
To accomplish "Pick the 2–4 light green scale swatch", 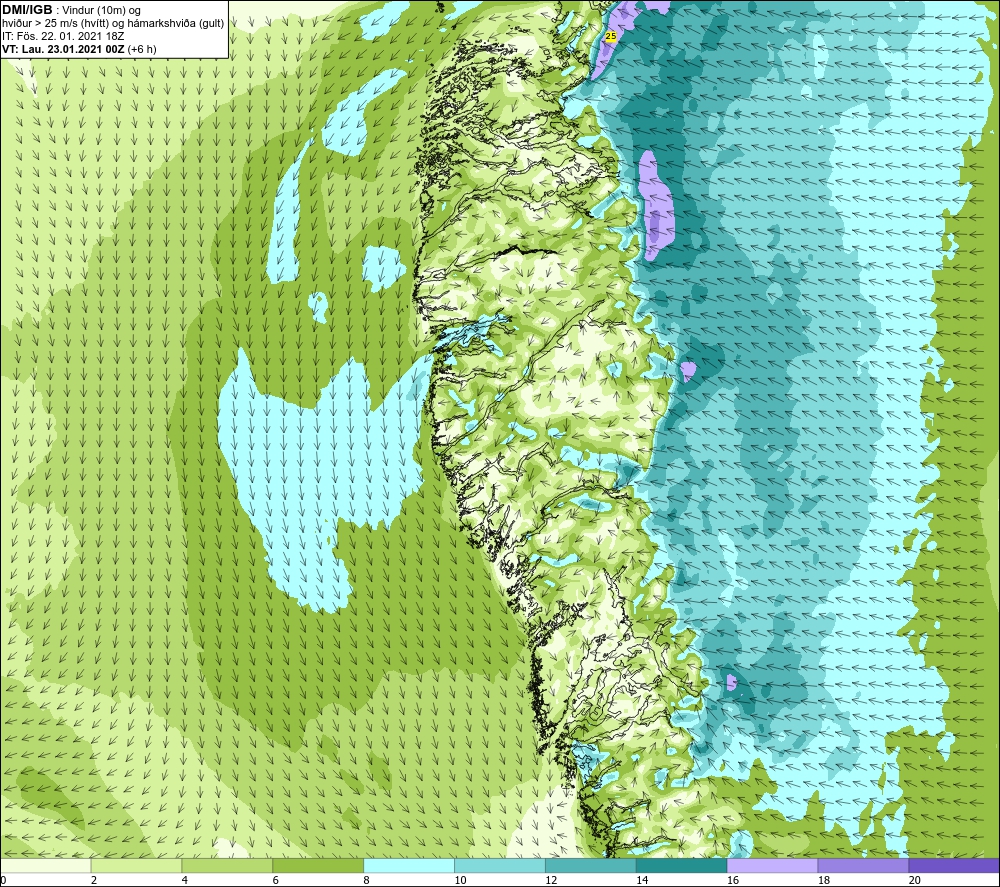I will point(136,865).
